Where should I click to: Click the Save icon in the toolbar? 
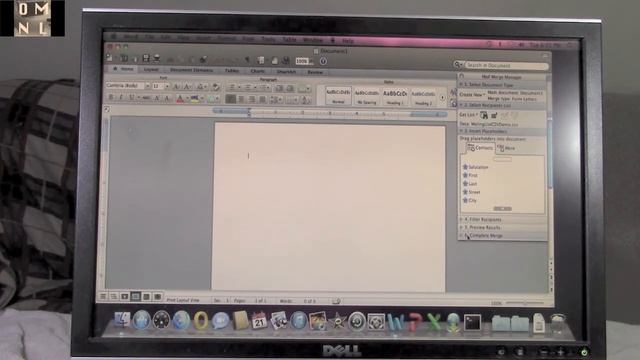tap(146, 58)
